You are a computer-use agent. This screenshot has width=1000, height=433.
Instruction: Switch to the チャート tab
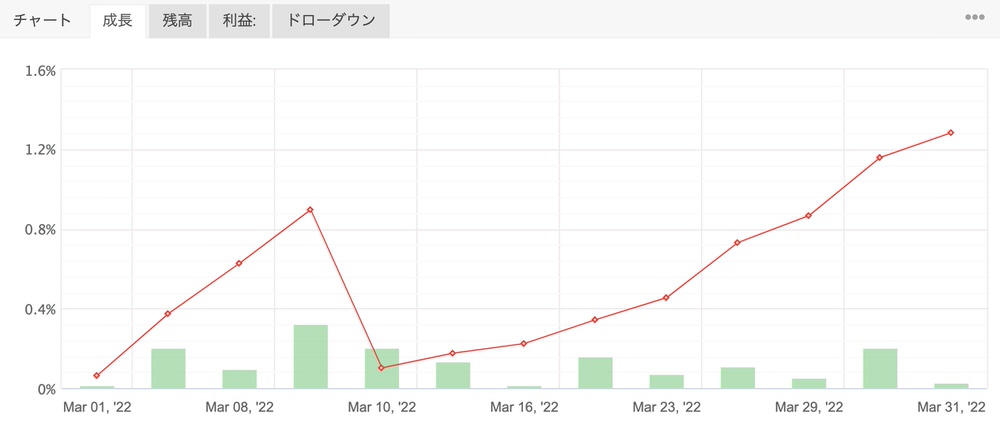[43, 20]
